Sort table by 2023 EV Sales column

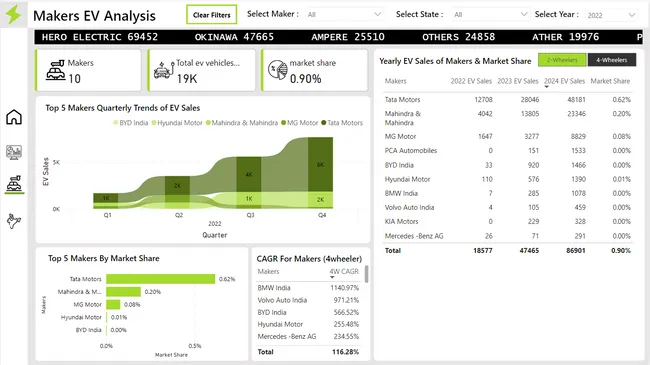tap(518, 81)
